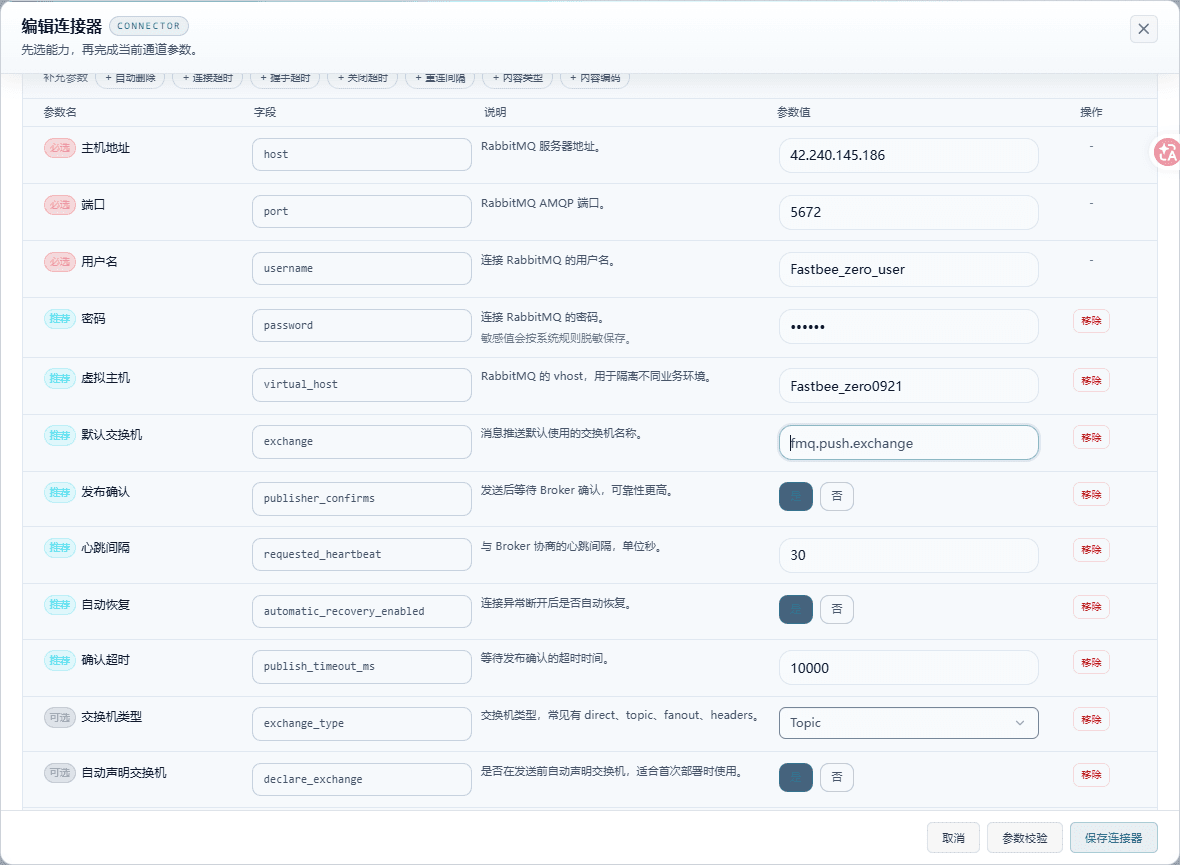Remove the 默认交换机 parameter row
This screenshot has height=865, width=1180.
pos(1091,437)
